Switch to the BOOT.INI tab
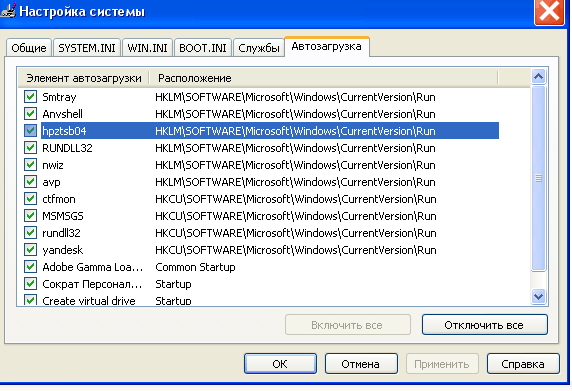This screenshot has width=572, height=391. (203, 48)
